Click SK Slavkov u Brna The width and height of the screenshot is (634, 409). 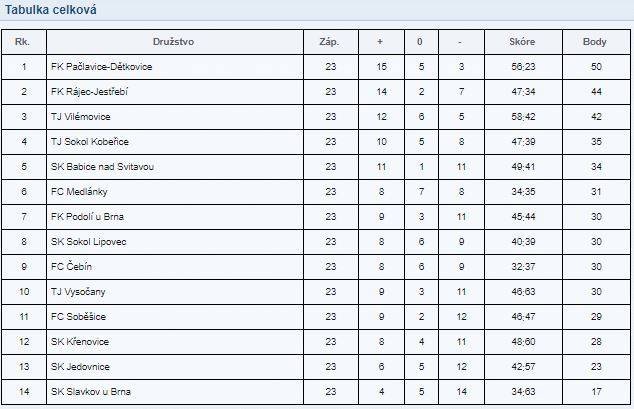(x=91, y=392)
